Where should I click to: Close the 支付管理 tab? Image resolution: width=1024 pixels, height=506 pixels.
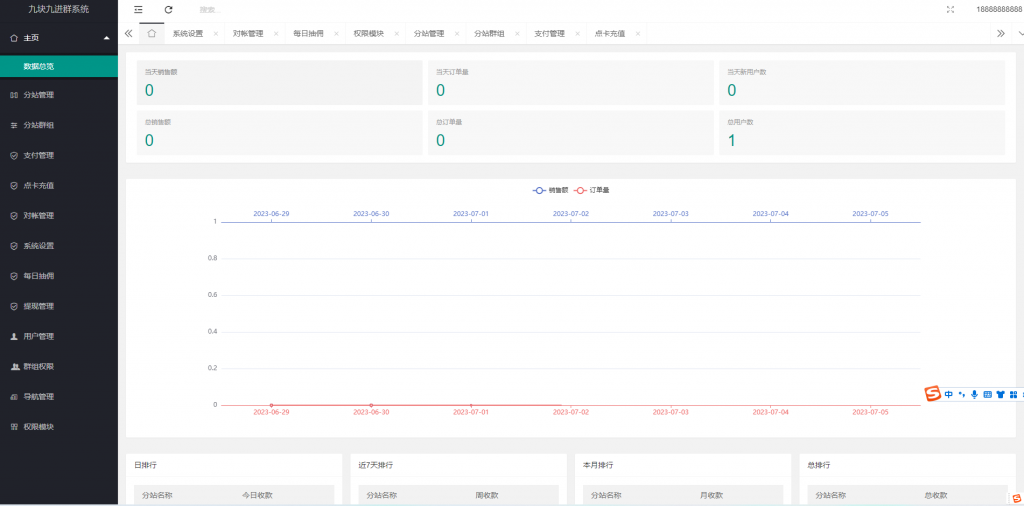tap(577, 34)
